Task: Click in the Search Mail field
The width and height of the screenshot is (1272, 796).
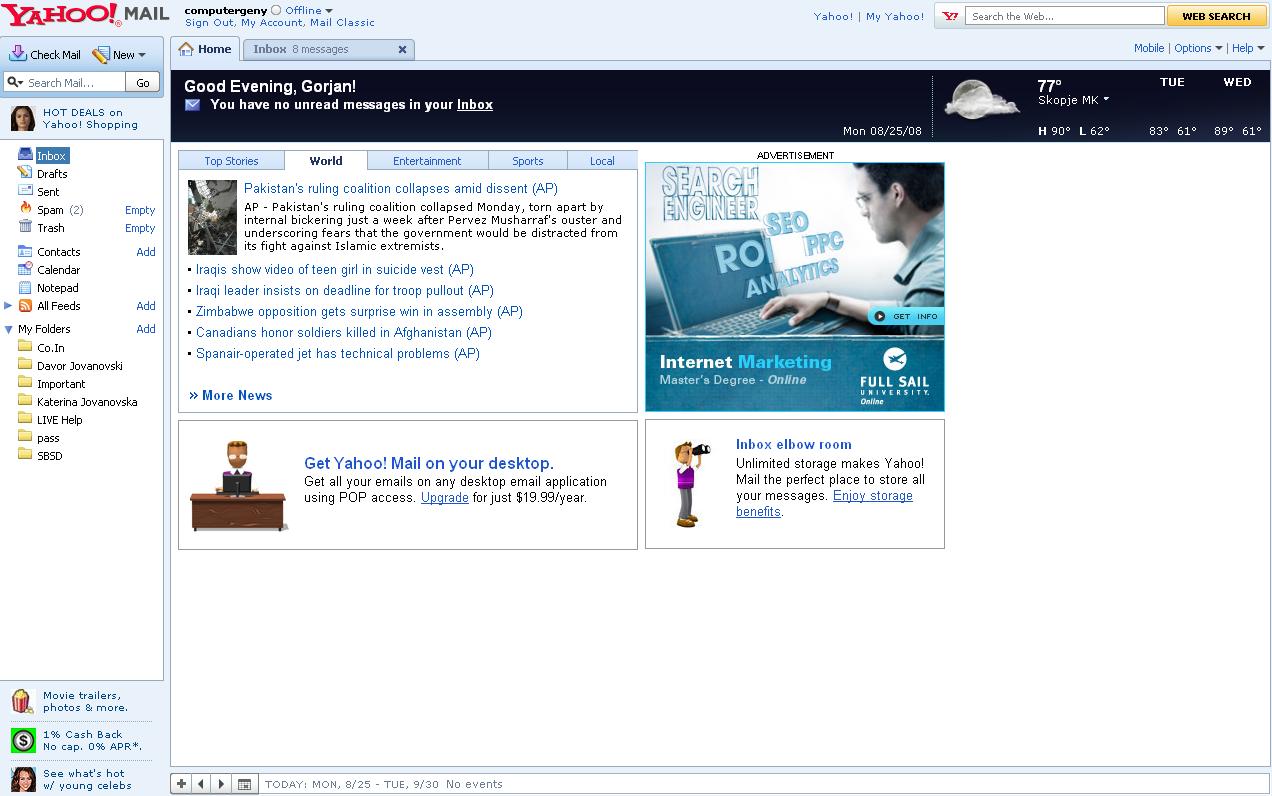Action: [74, 83]
